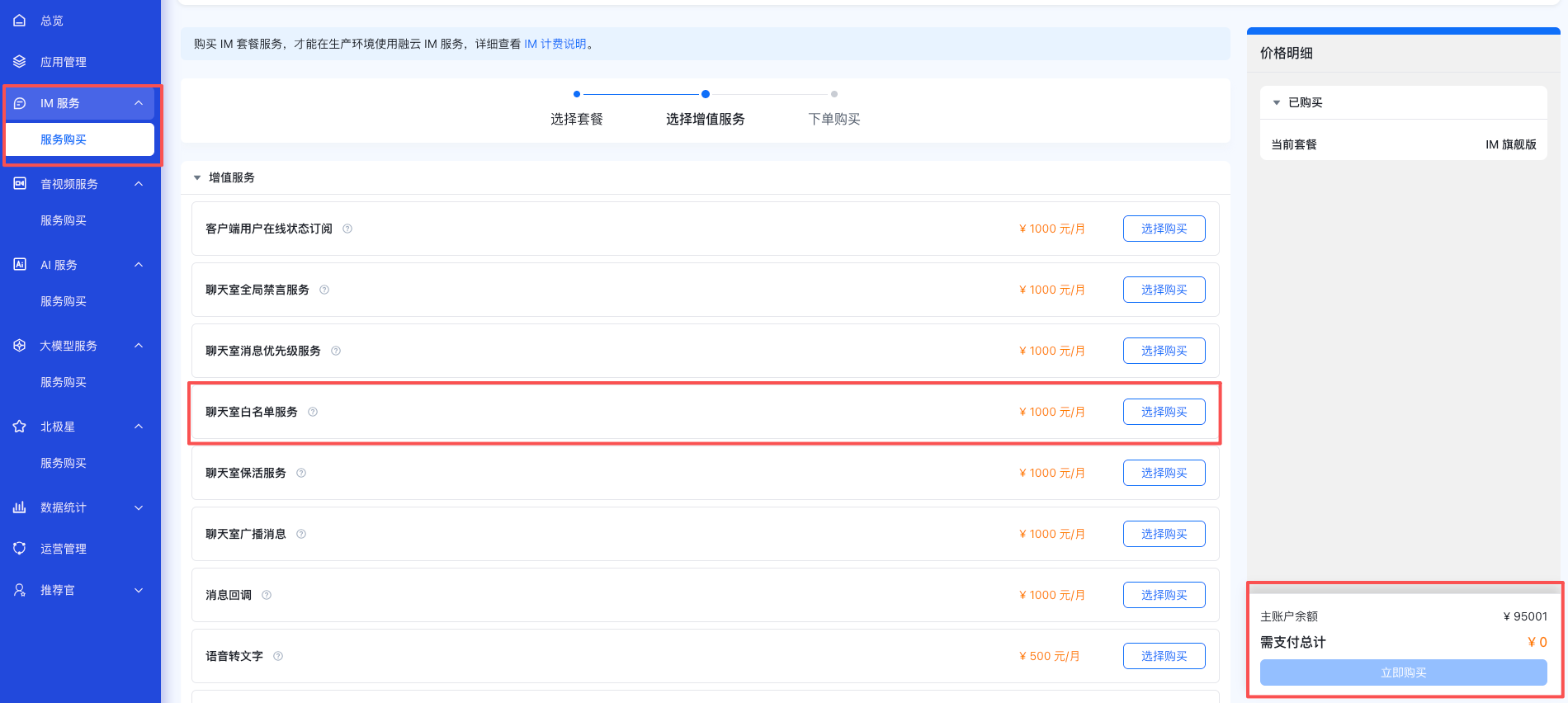Expand the 数据统计 menu chevron
Screen dimensions: 1568x703
(139, 507)
